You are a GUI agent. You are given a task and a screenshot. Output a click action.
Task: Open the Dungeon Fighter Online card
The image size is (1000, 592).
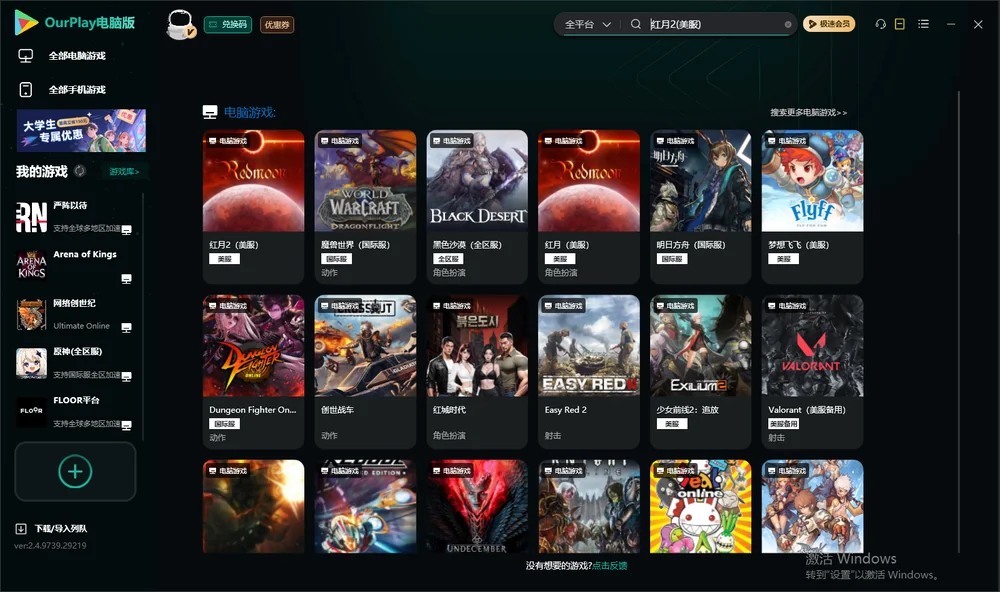[x=253, y=372]
